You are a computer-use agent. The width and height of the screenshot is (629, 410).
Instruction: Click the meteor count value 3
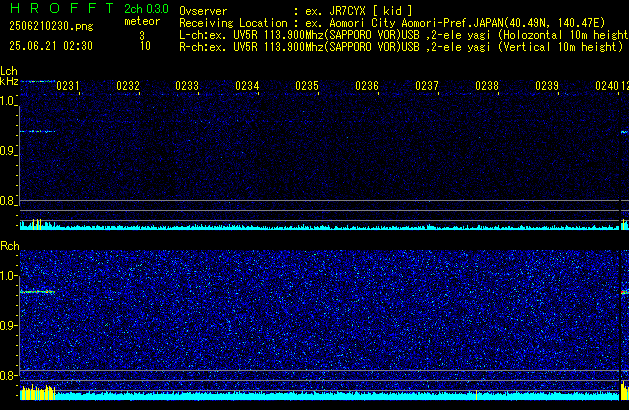point(142,35)
